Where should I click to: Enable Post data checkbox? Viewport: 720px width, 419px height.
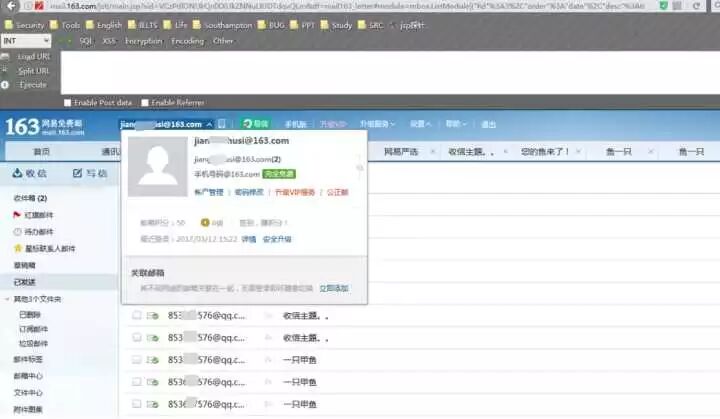[68, 102]
